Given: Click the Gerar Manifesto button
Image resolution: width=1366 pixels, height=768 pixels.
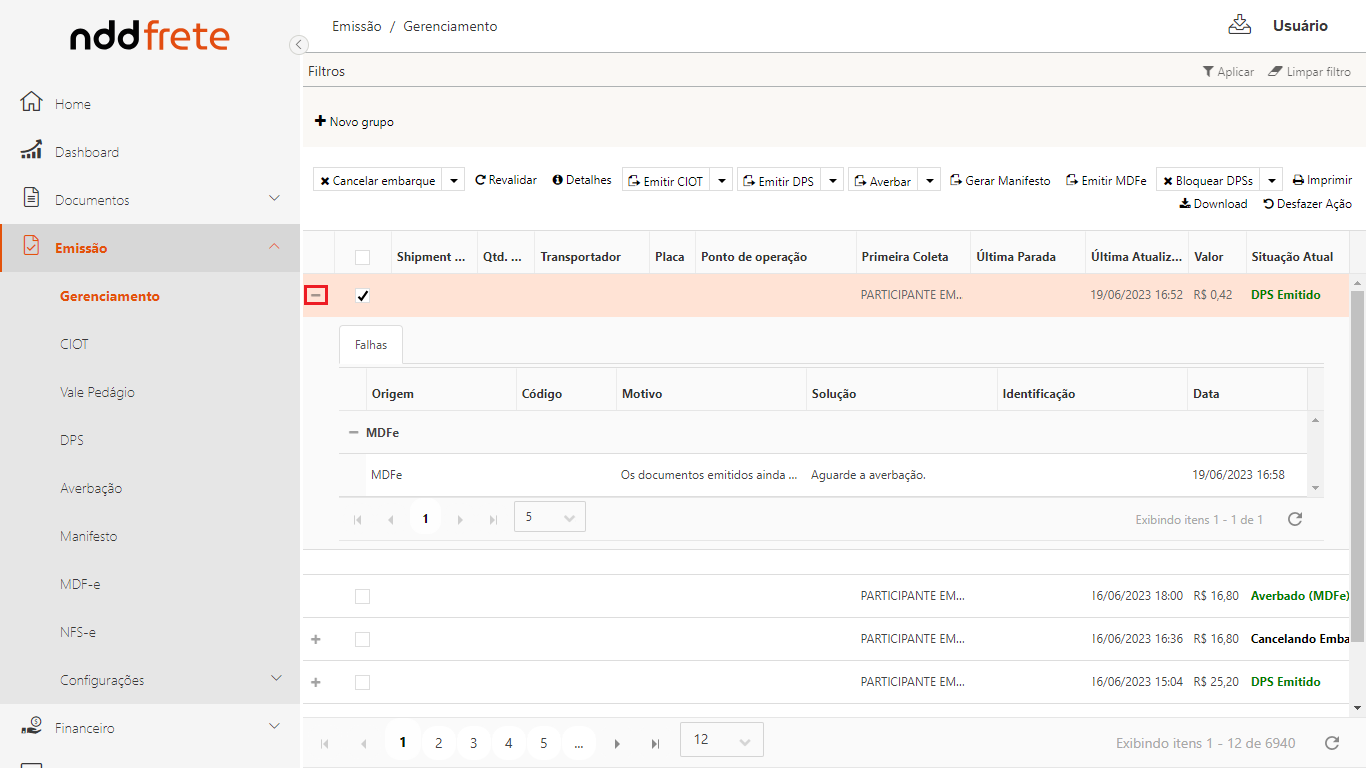Looking at the screenshot, I should point(1000,181).
